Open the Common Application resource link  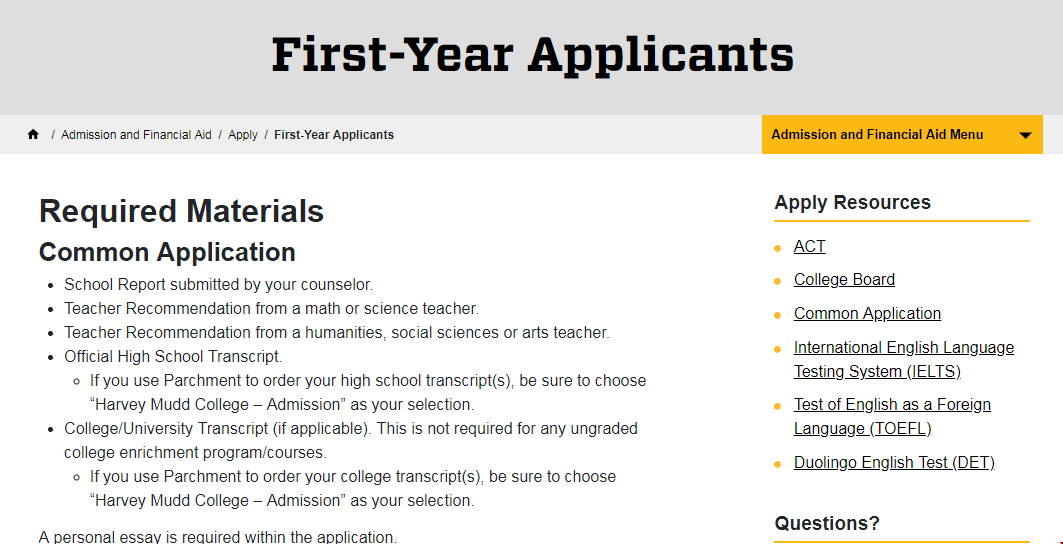pos(867,314)
